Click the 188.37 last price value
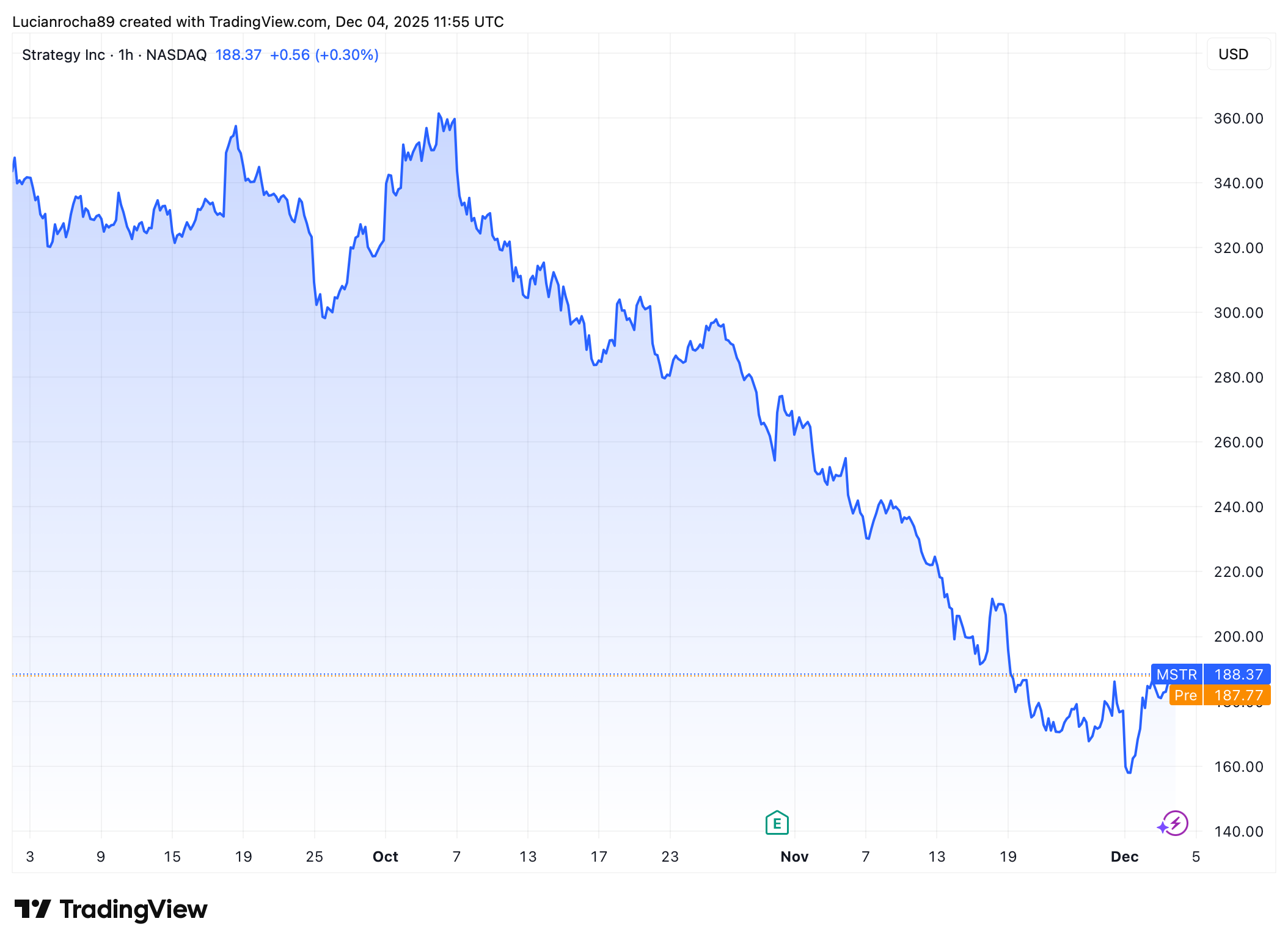Image resolution: width=1288 pixels, height=946 pixels. tap(238, 55)
